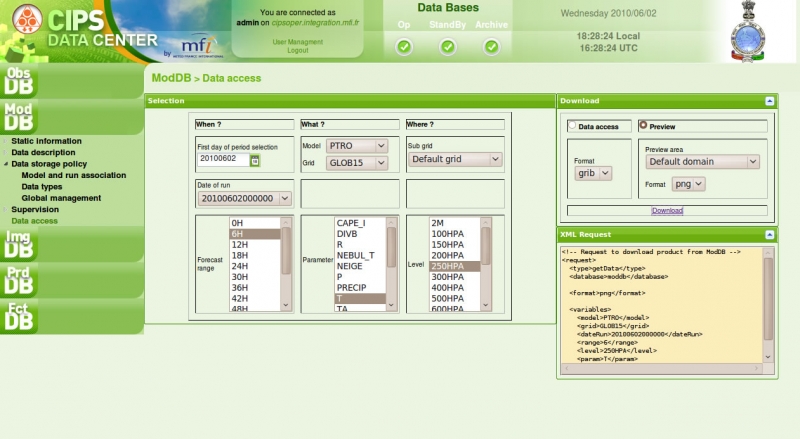Select the Preview radio button
The width and height of the screenshot is (800, 439).
click(642, 126)
